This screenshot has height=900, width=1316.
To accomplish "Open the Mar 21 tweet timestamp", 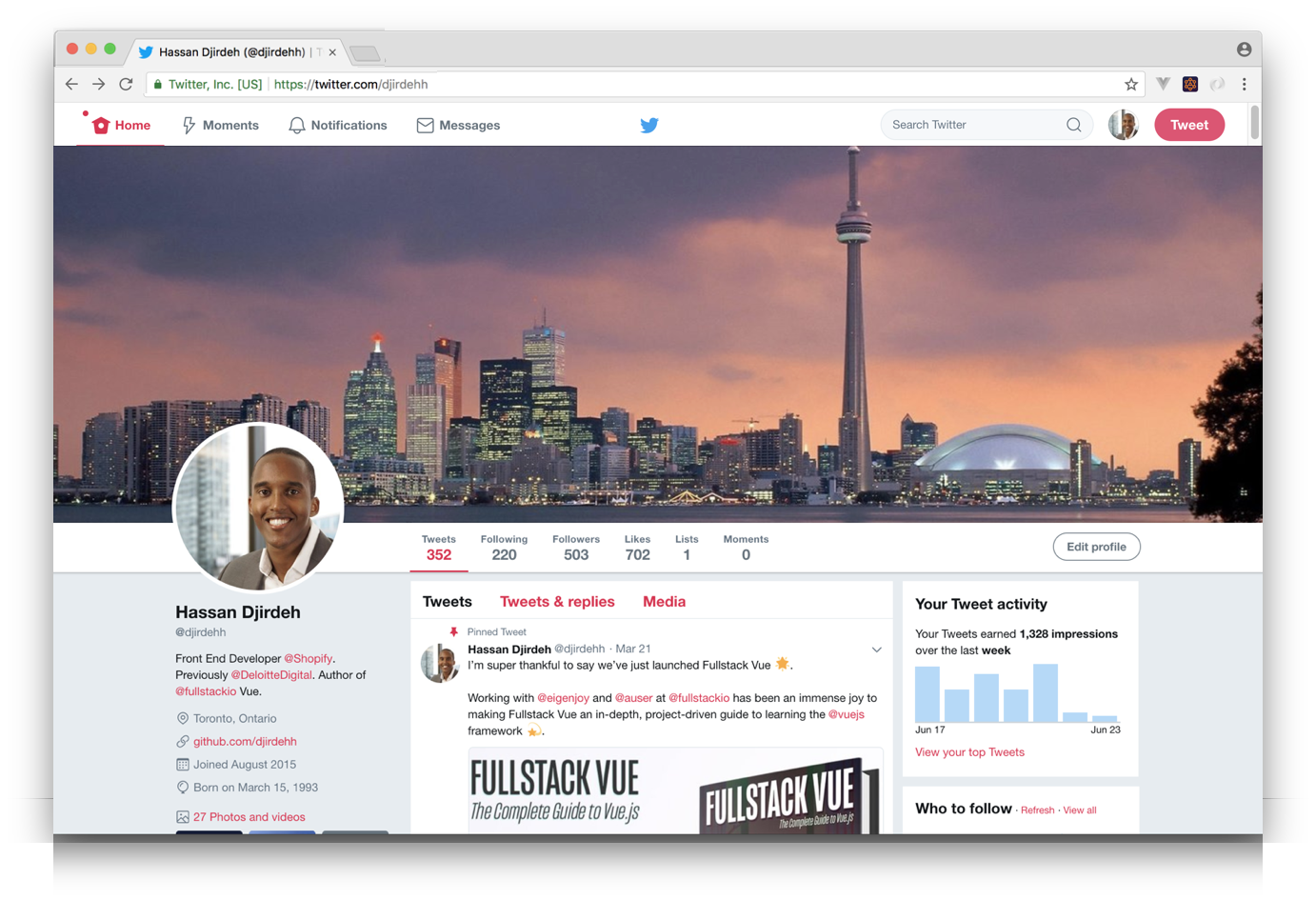I will pyautogui.click(x=633, y=649).
